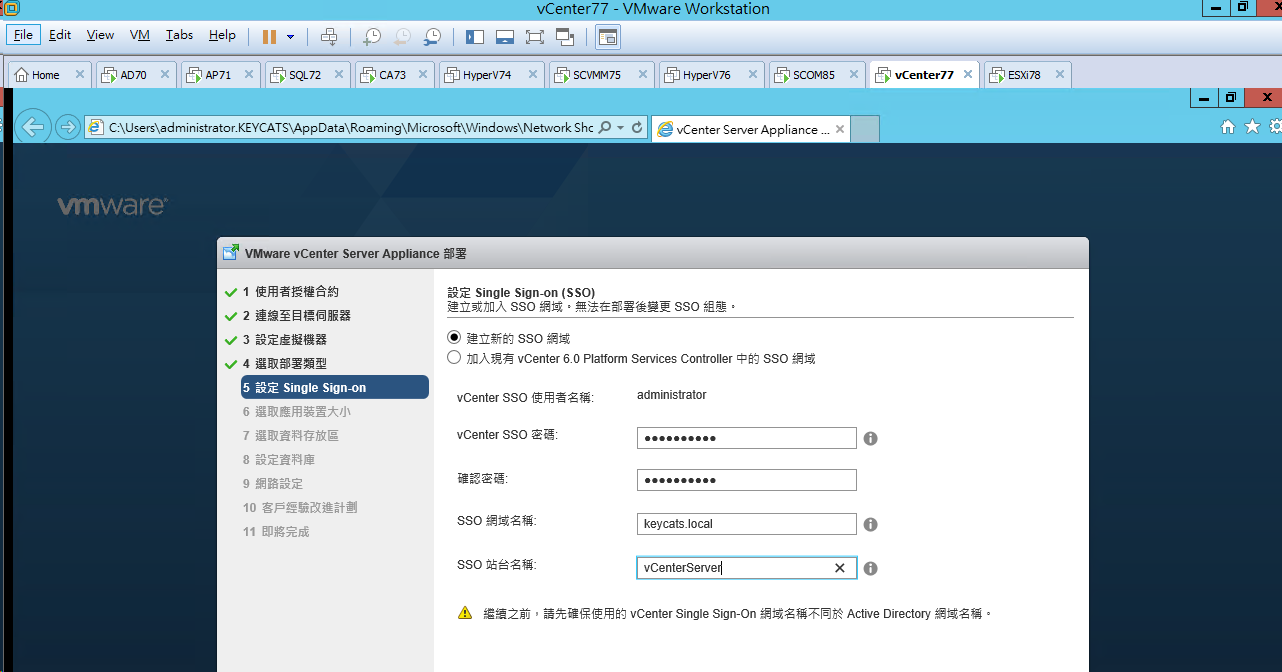Open the browser Home icon

[1228, 127]
